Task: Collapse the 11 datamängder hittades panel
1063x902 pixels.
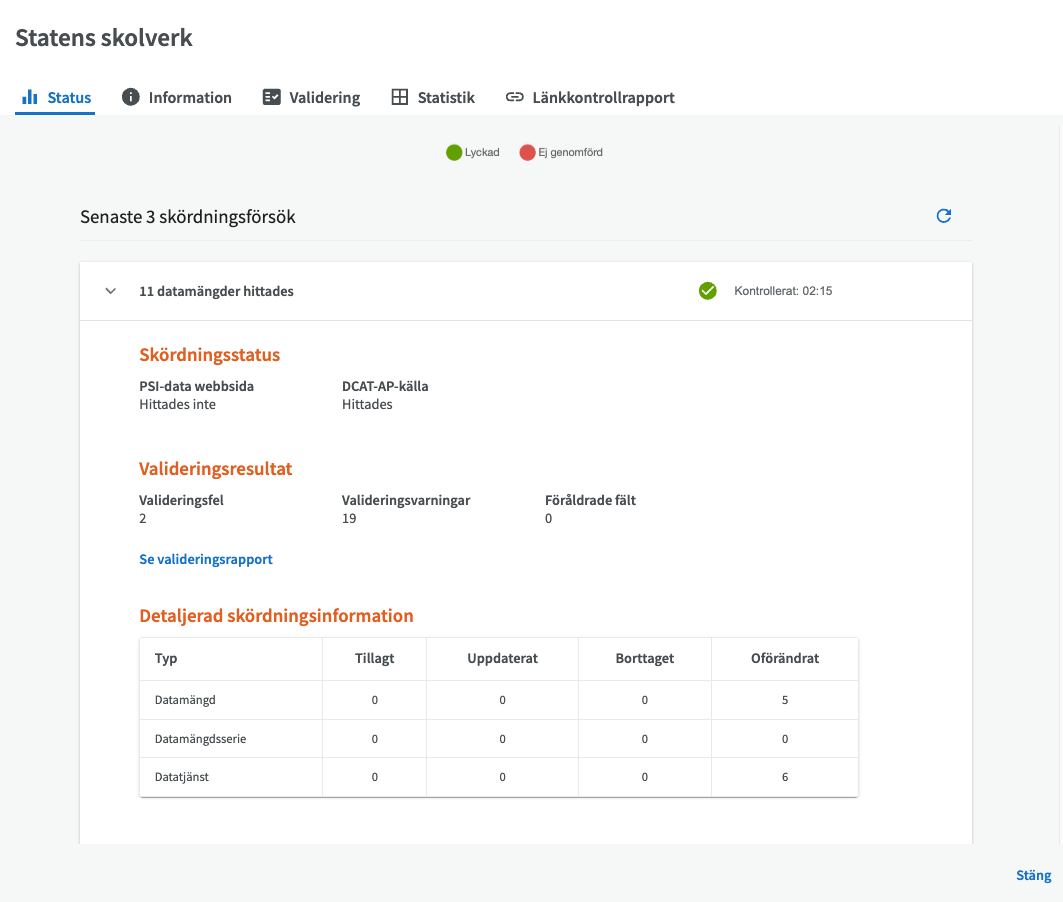Action: click(x=111, y=291)
